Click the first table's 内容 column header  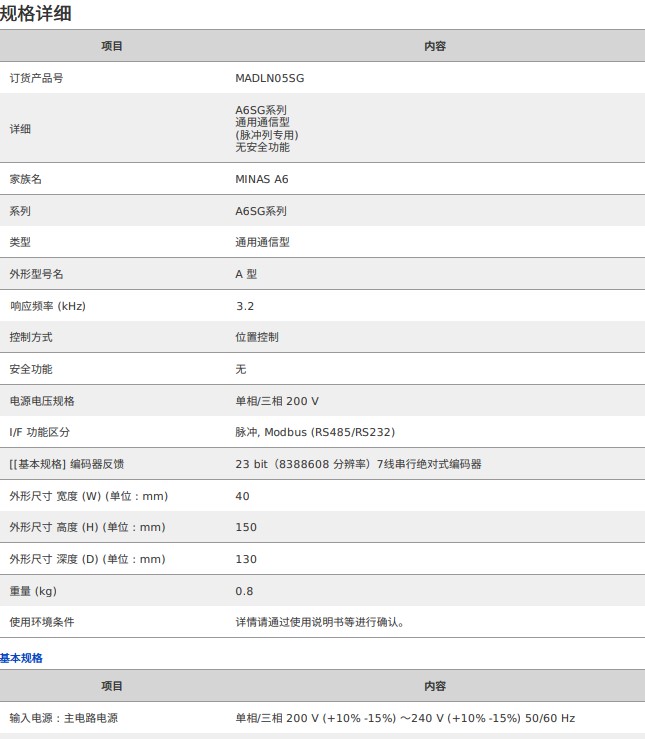tap(434, 46)
